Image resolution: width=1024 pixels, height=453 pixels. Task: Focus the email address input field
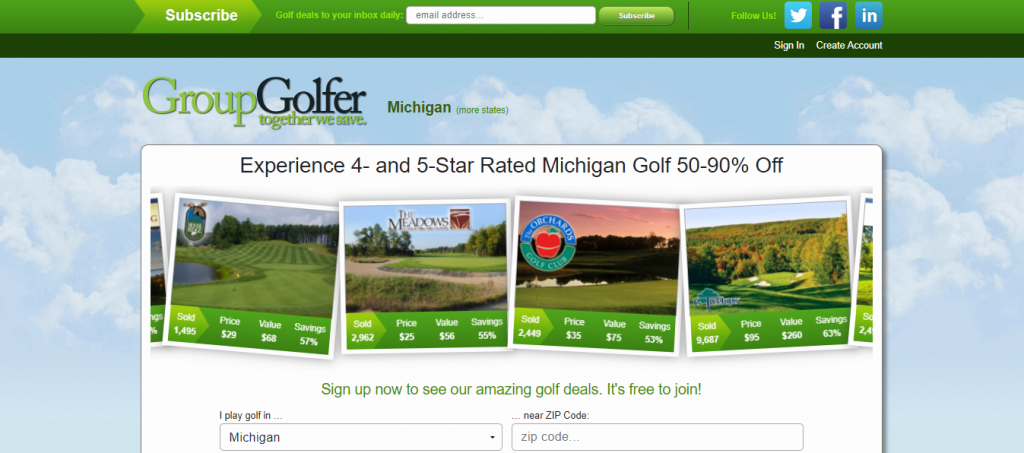[x=501, y=15]
